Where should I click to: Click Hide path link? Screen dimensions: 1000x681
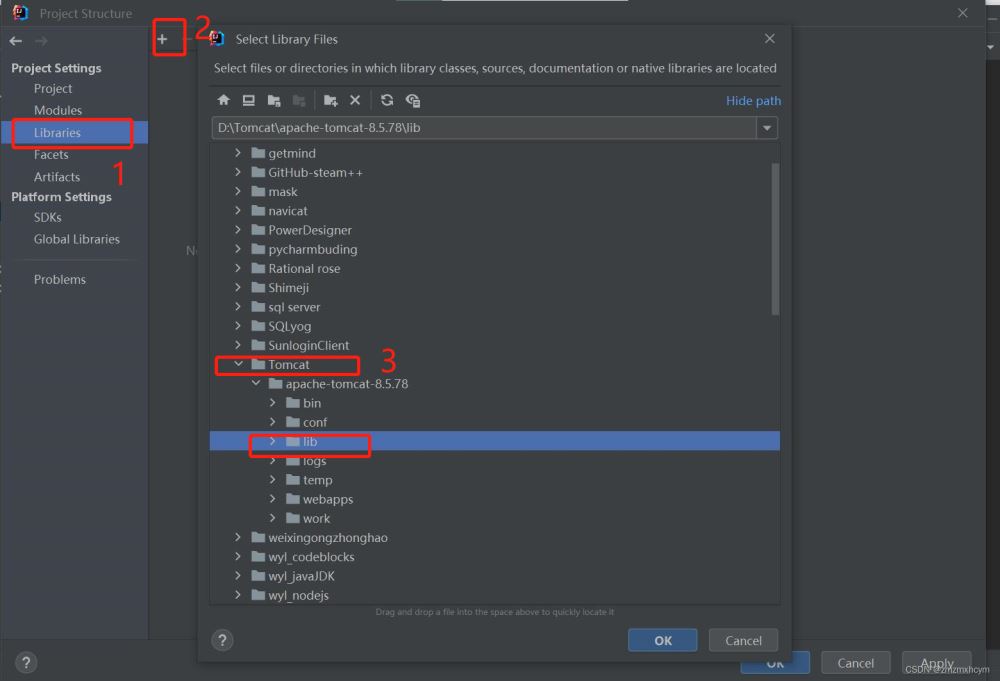[x=753, y=101]
